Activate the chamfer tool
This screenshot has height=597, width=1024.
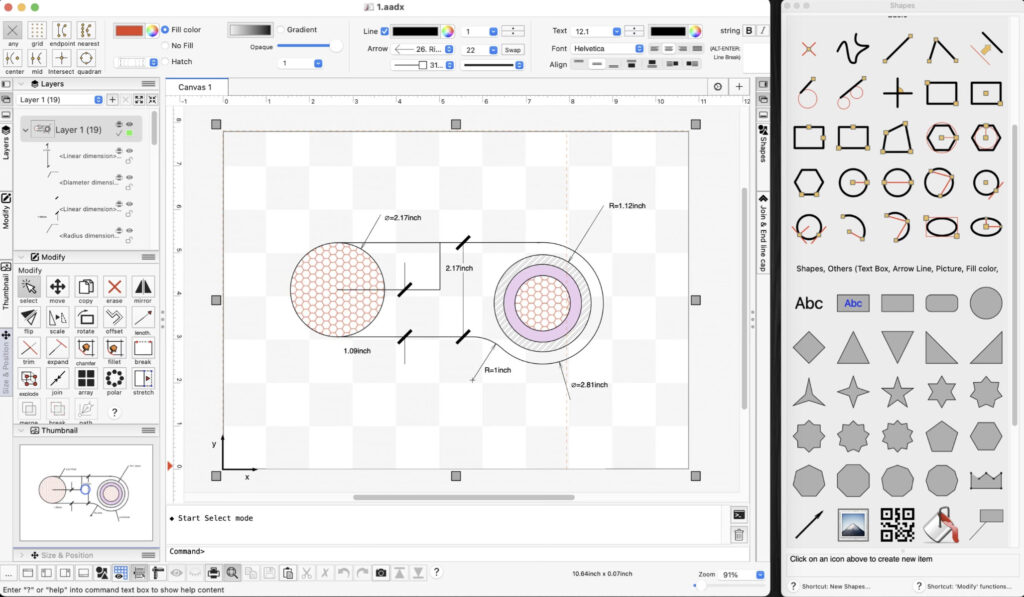pos(86,348)
